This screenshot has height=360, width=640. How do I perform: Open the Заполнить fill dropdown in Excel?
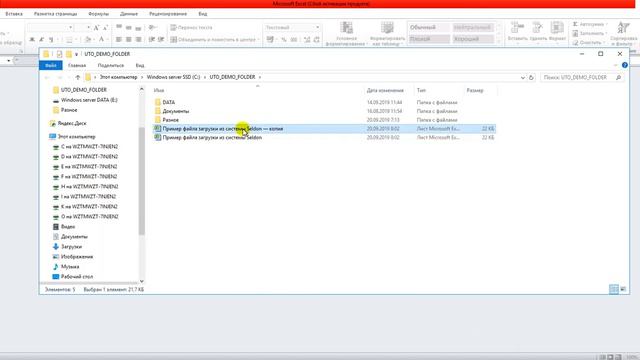point(590,33)
